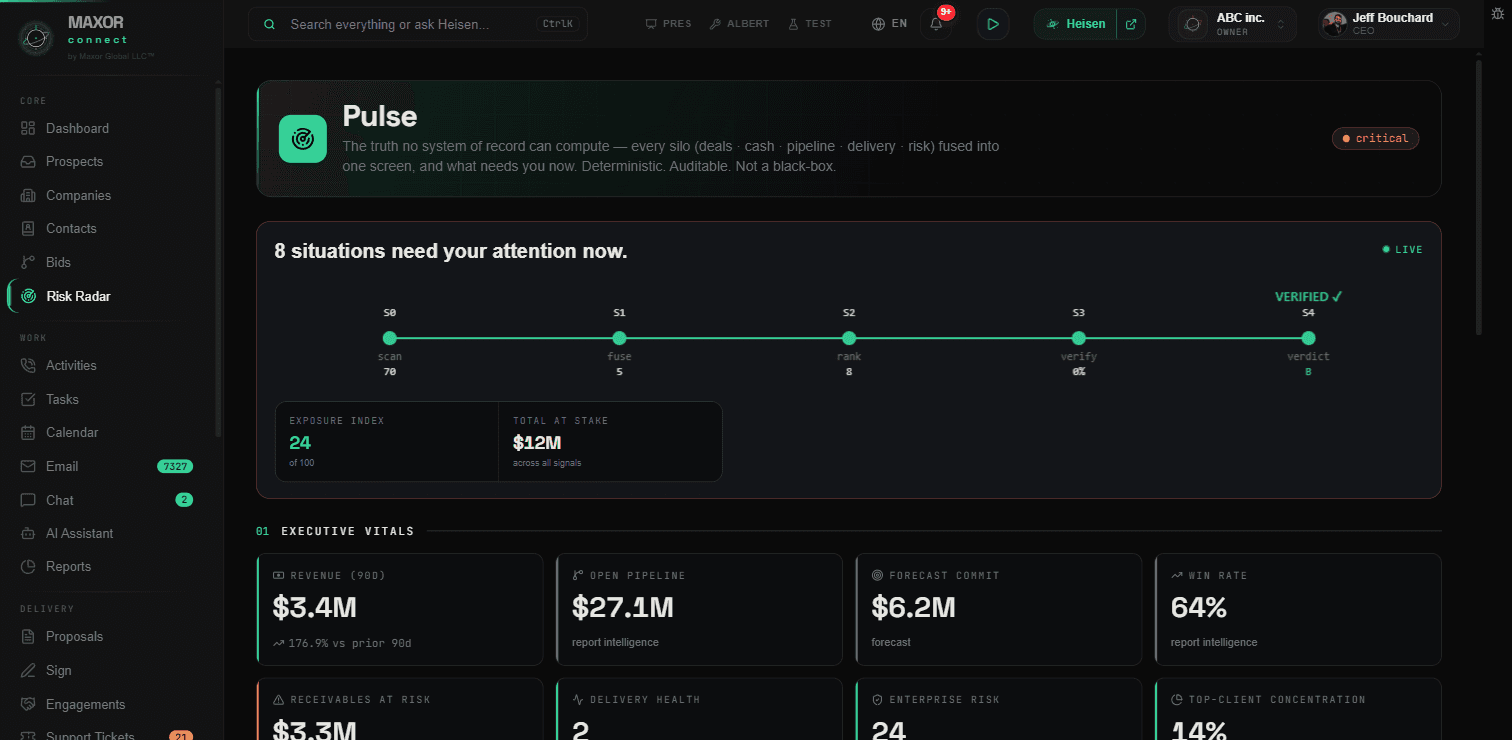Image resolution: width=1512 pixels, height=740 pixels.
Task: Open the notifications bell icon
Action: [x=936, y=24]
